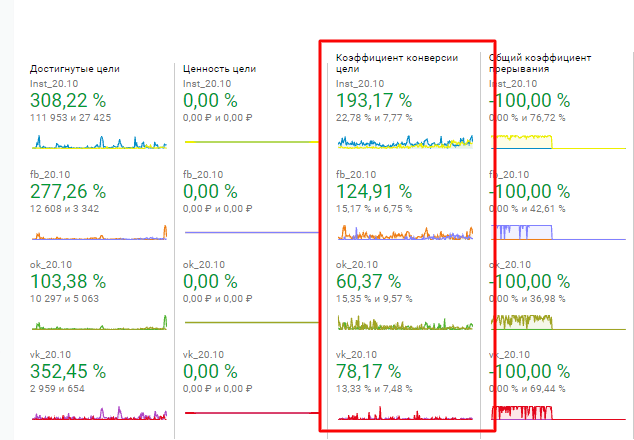
Task: Click the 'Общий коэффициент прерывания' header
Action: point(540,63)
